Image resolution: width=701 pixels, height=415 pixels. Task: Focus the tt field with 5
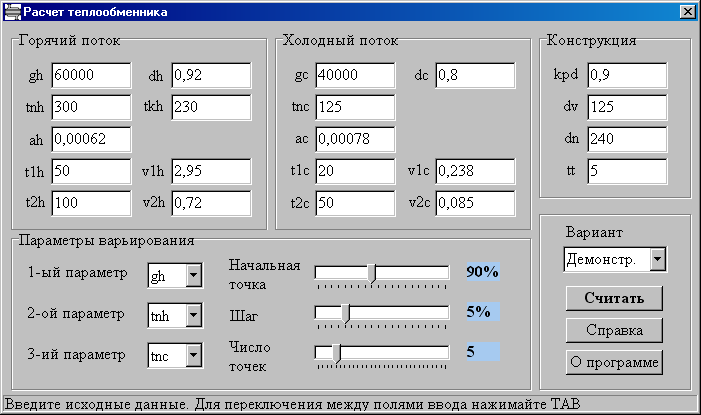(x=627, y=171)
